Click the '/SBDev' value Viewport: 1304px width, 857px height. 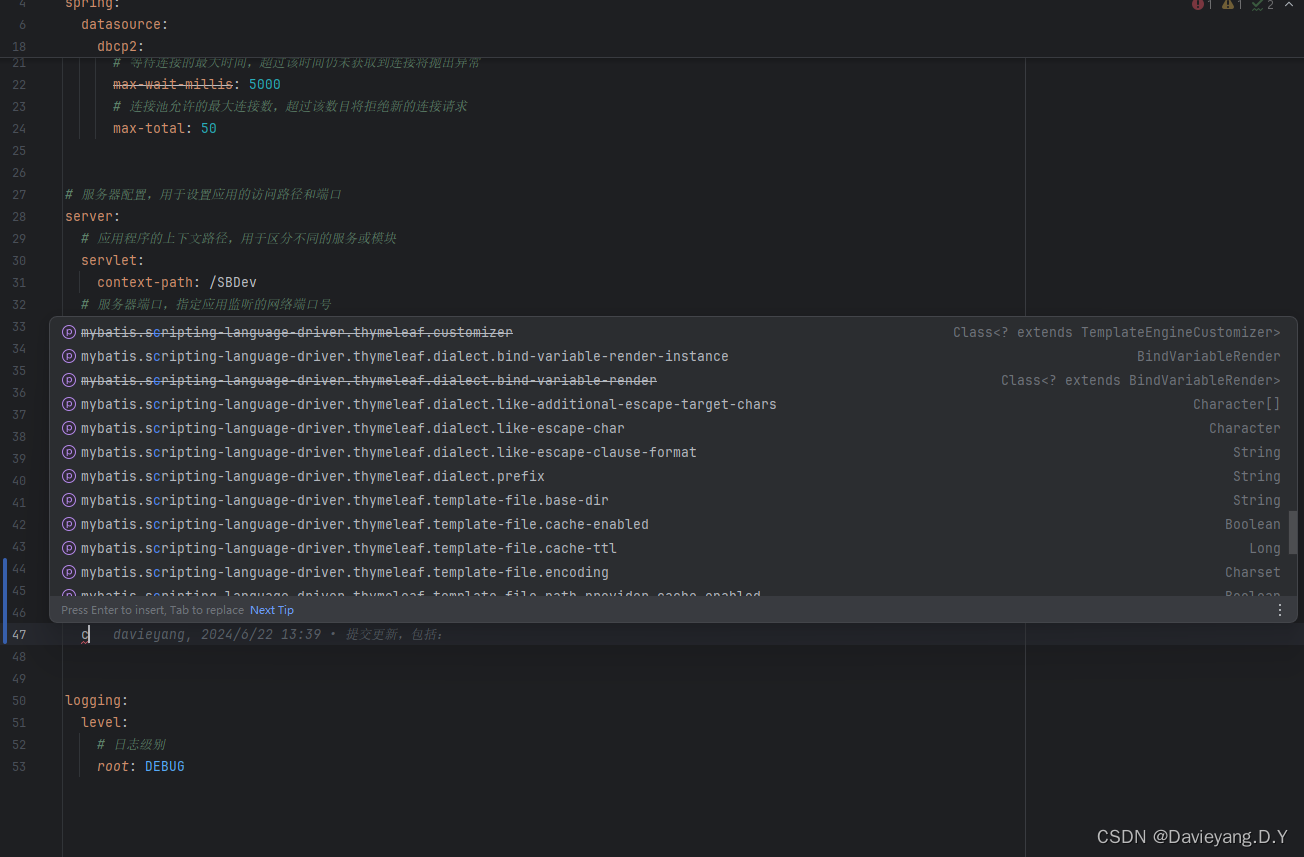tap(233, 282)
